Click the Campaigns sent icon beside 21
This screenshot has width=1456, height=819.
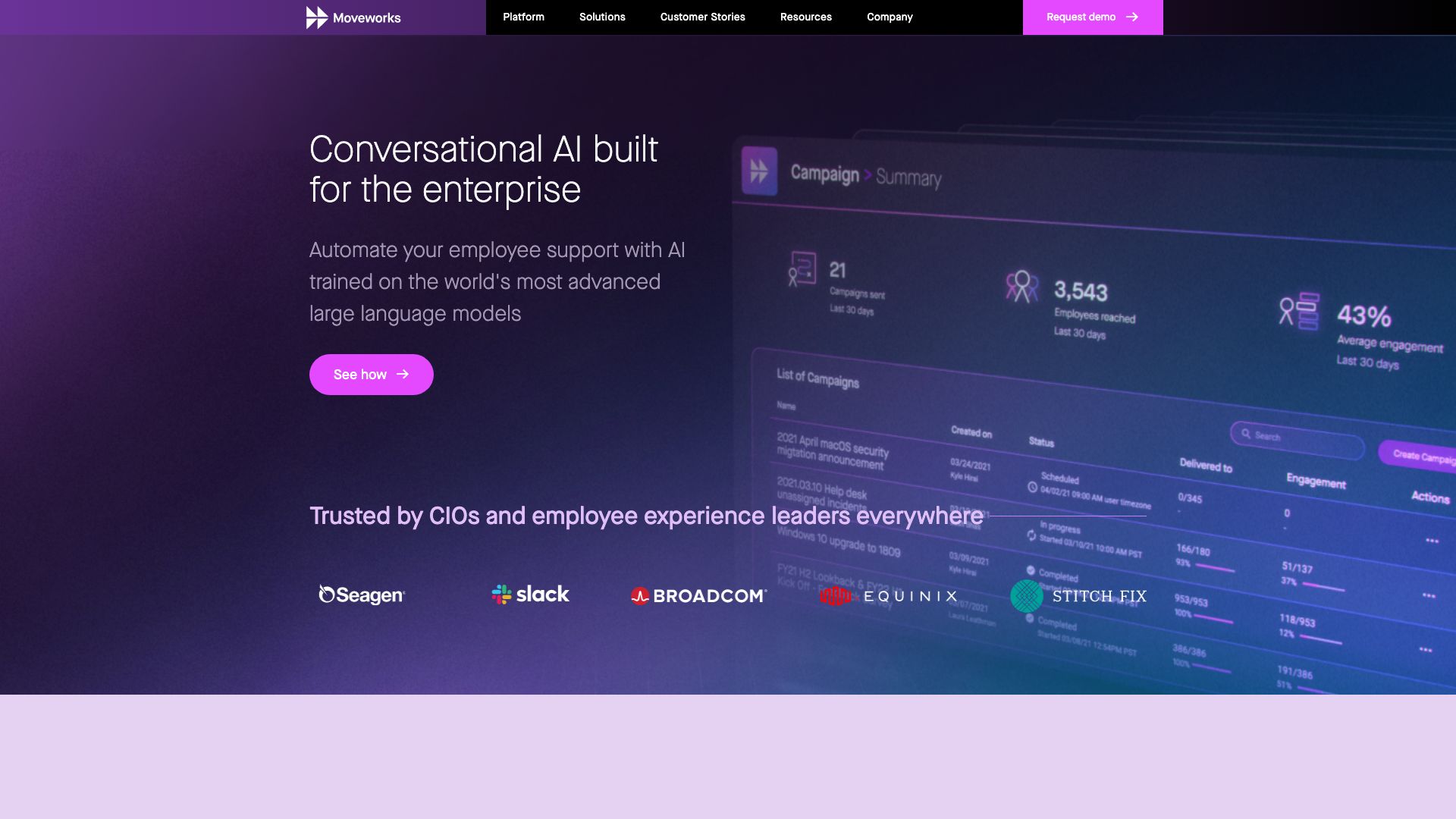[802, 269]
